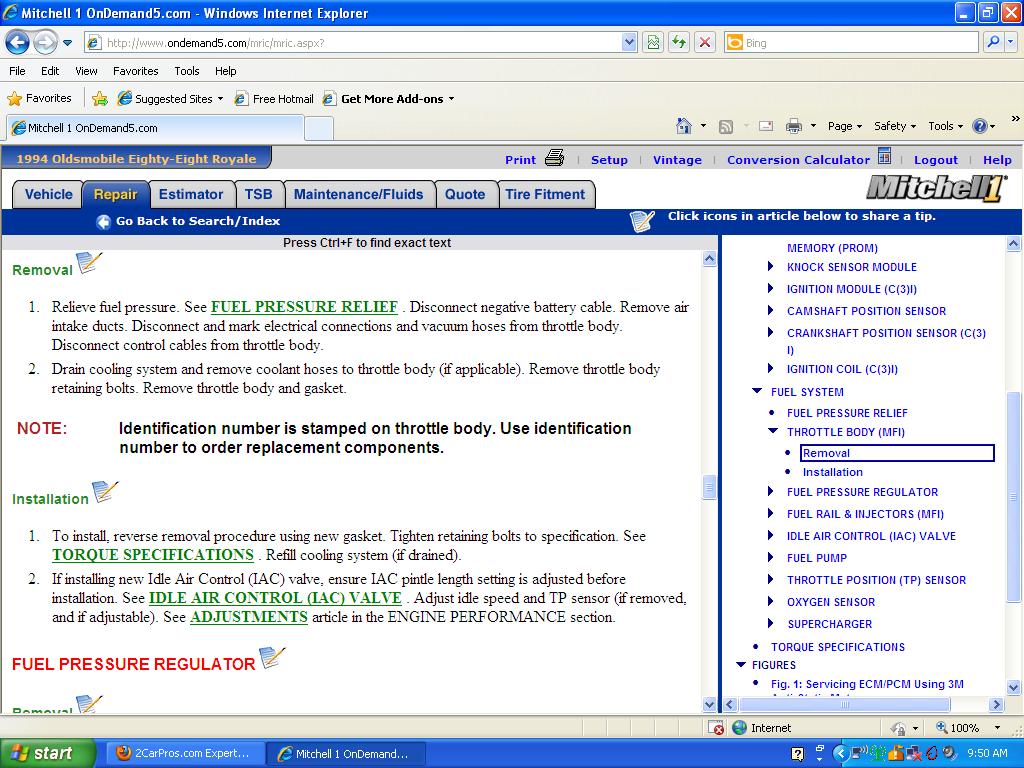Click the 1994 Oldsmobile Eighty-Eight Royale vehicle label
Image resolution: width=1024 pixels, height=768 pixels.
point(136,159)
